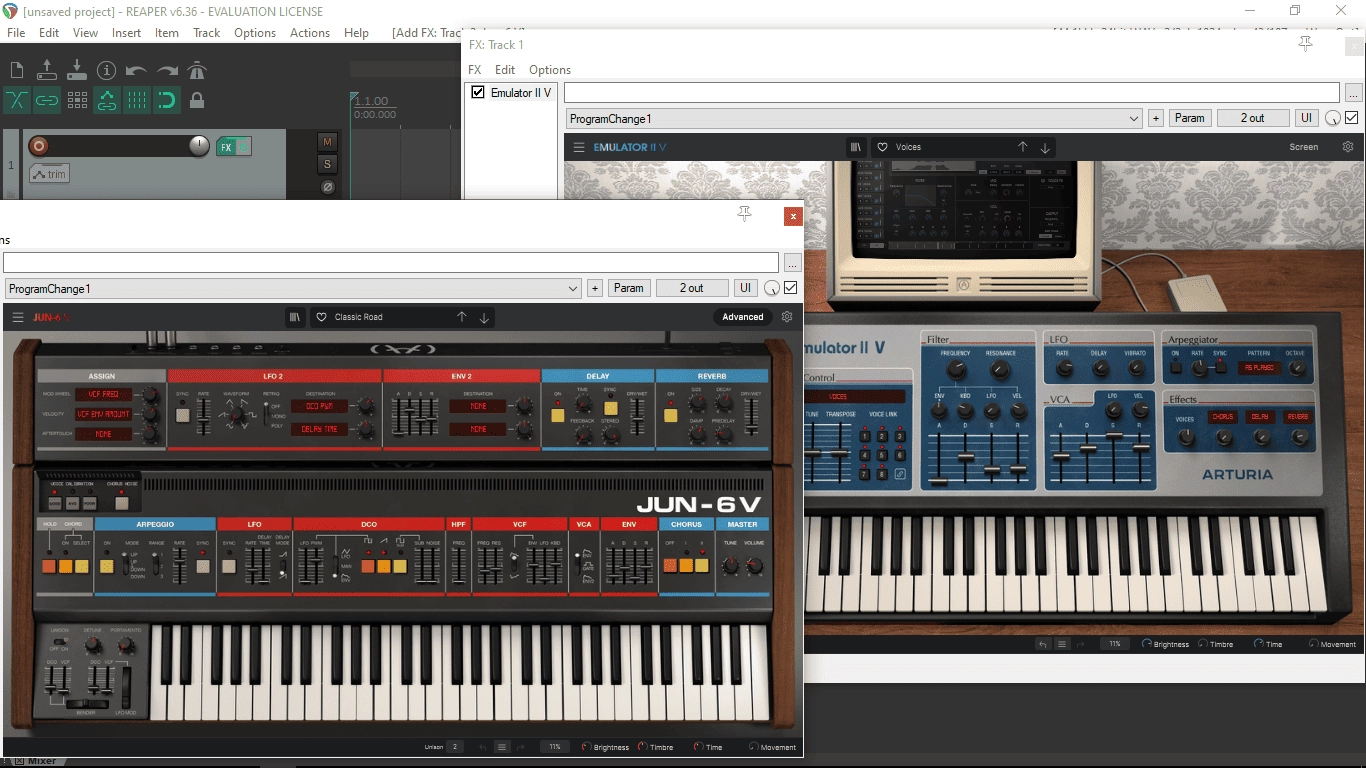This screenshot has width=1366, height=768.
Task: Toggle ripple editing grid icon
Action: pyautogui.click(x=76, y=100)
